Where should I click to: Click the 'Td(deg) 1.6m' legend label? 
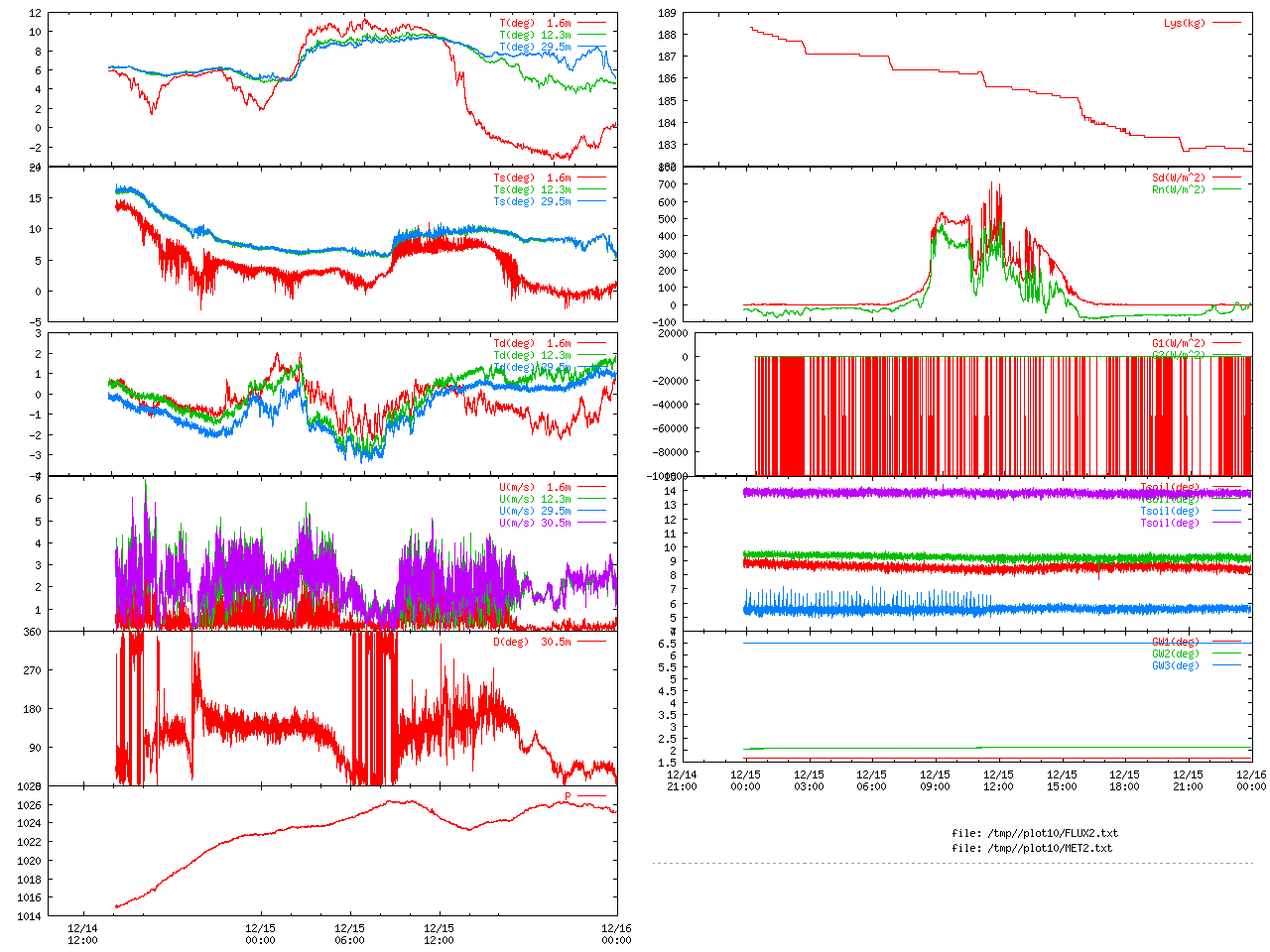(x=532, y=343)
